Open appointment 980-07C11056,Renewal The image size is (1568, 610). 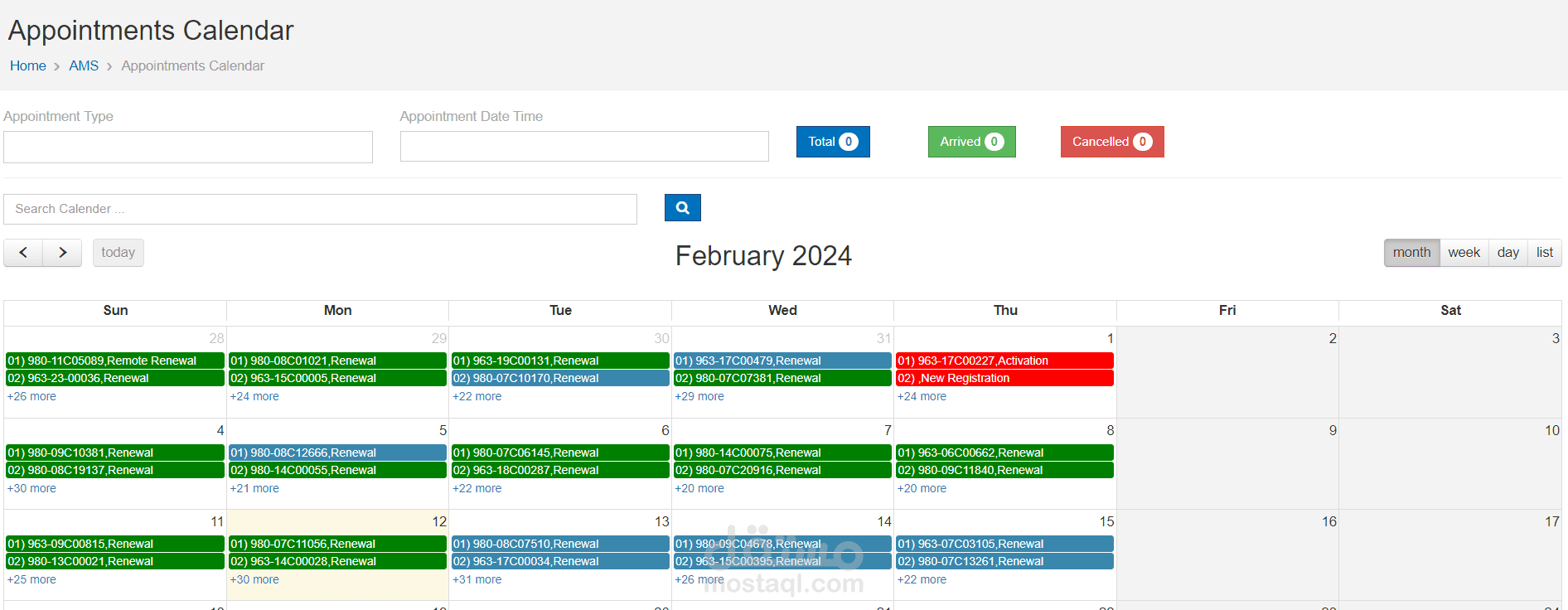(338, 544)
